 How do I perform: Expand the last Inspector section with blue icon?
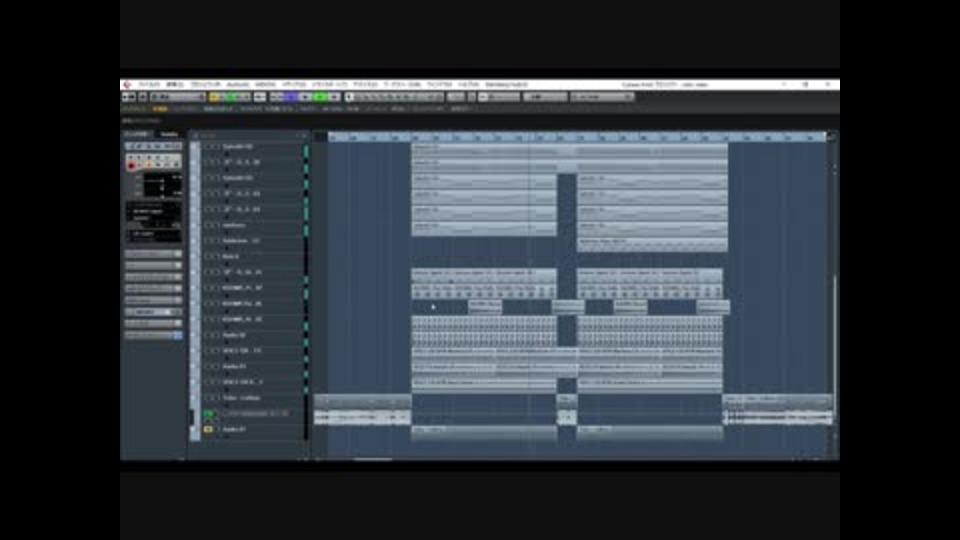[x=154, y=335]
